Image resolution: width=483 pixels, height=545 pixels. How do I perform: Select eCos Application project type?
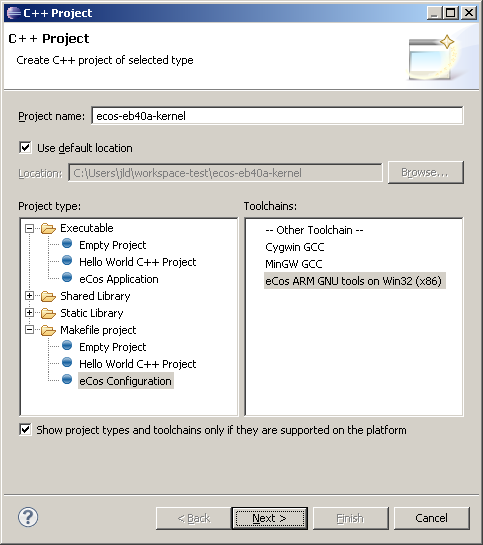(119, 279)
